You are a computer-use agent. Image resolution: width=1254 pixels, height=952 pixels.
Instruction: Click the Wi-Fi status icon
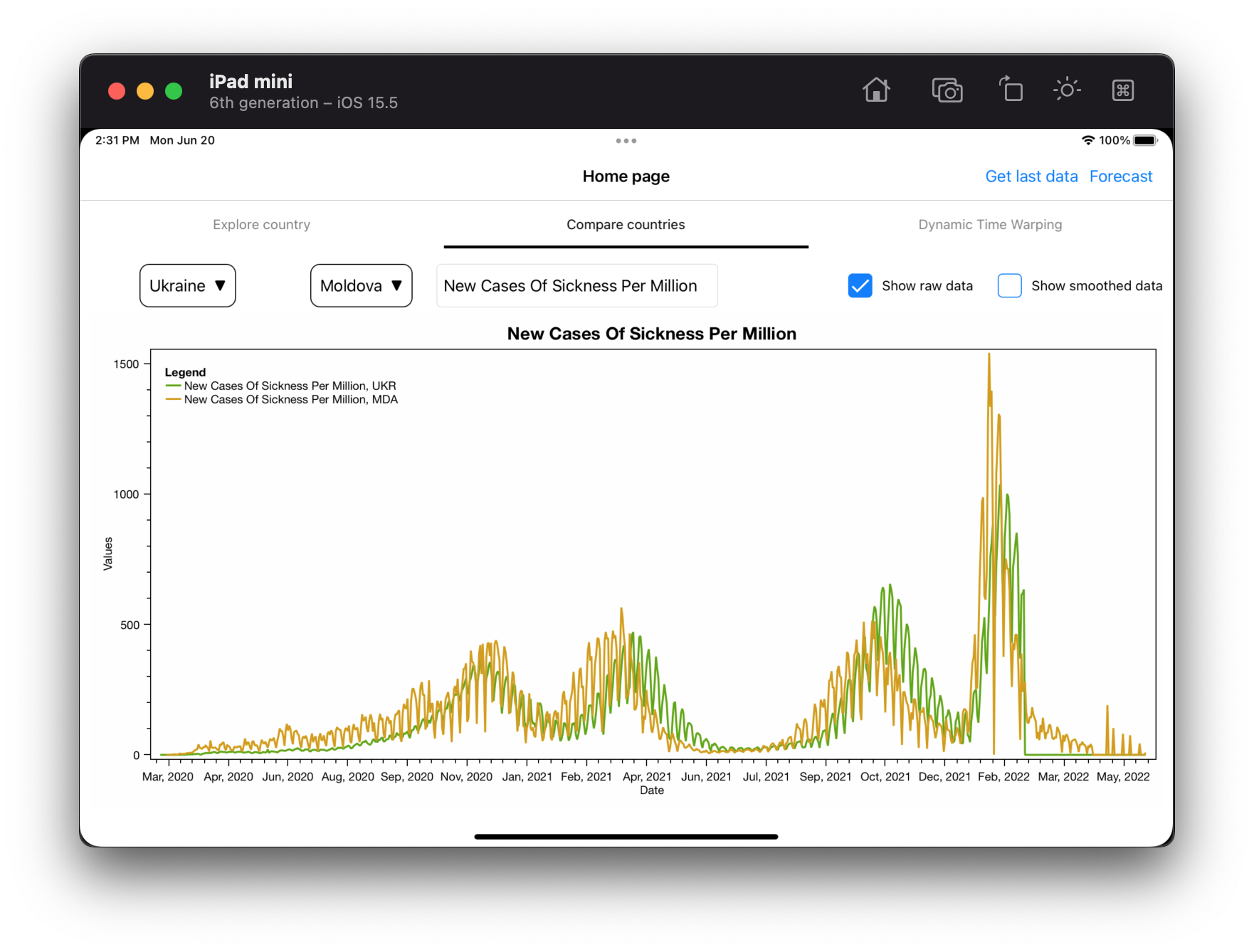pos(1087,140)
